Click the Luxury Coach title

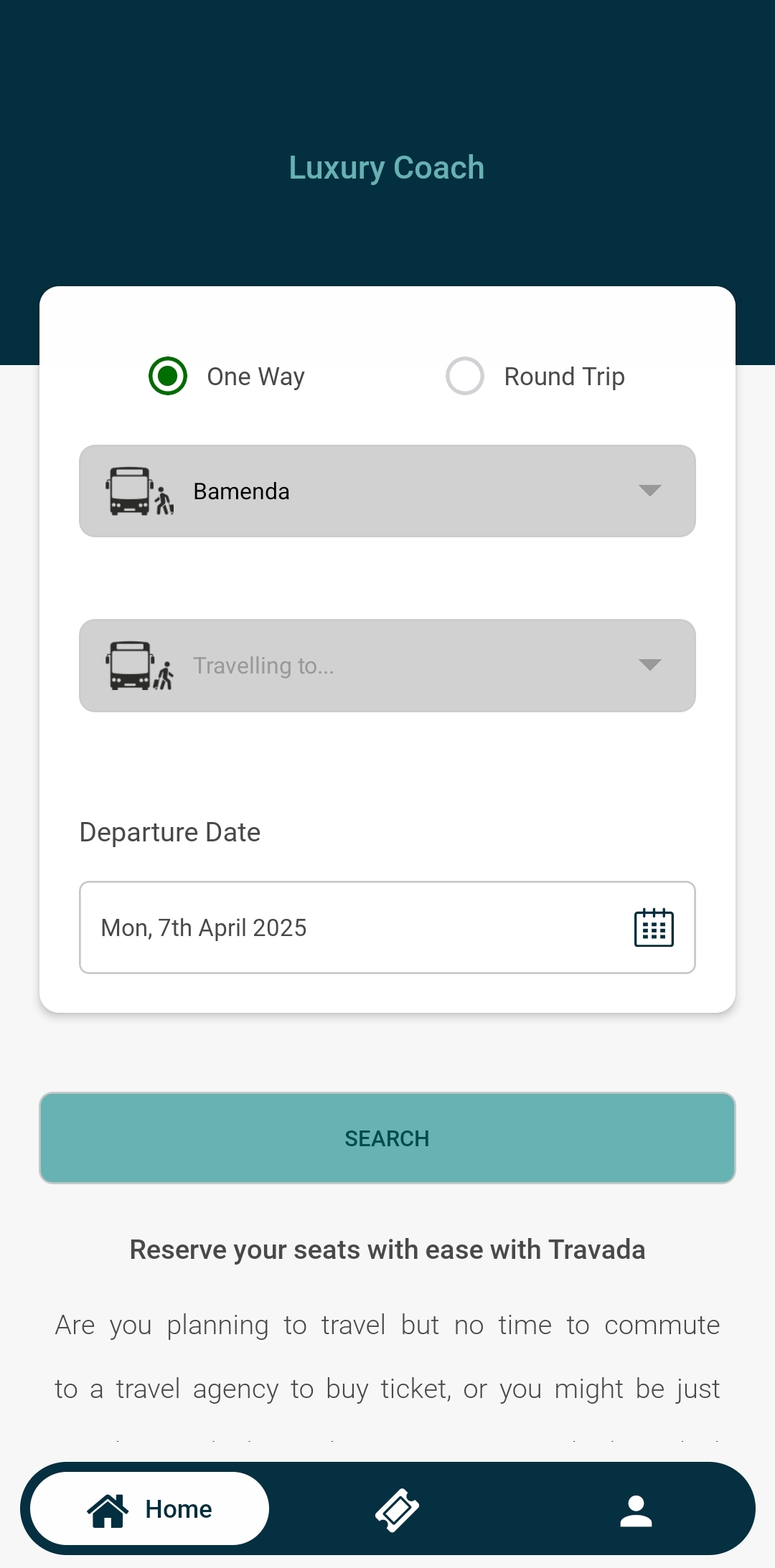click(x=387, y=168)
